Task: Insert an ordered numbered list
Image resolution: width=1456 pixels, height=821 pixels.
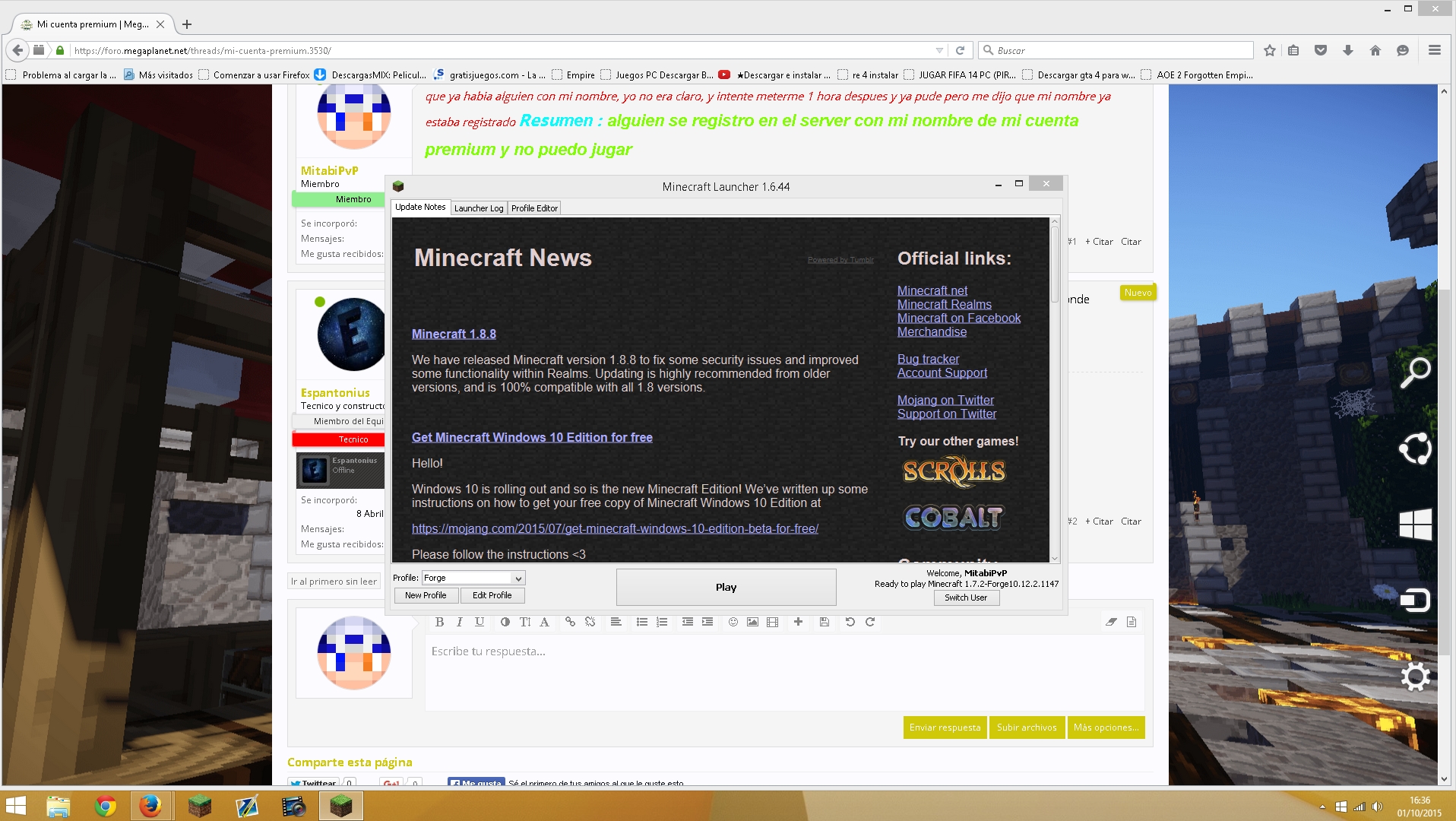Action: (x=662, y=622)
